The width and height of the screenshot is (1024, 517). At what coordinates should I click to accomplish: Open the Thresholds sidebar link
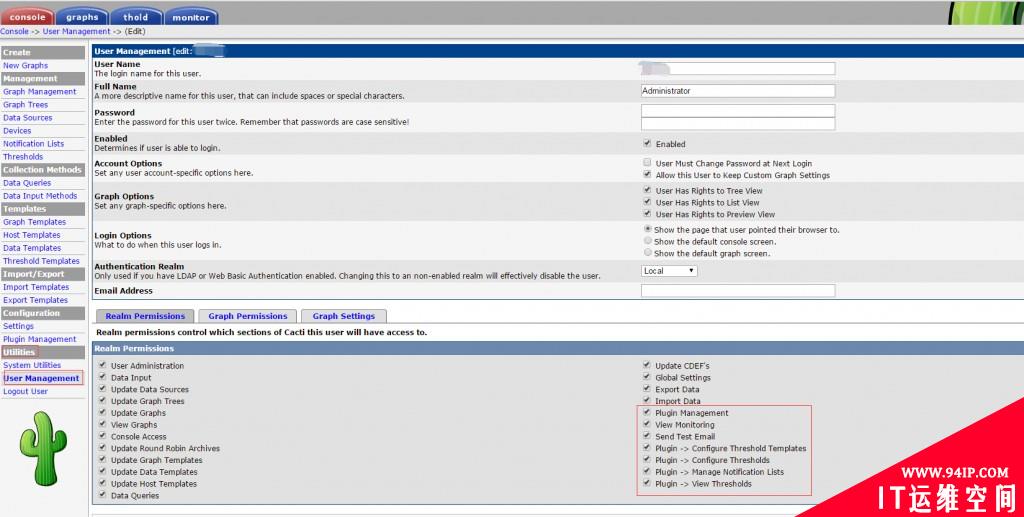pyautogui.click(x=23, y=157)
